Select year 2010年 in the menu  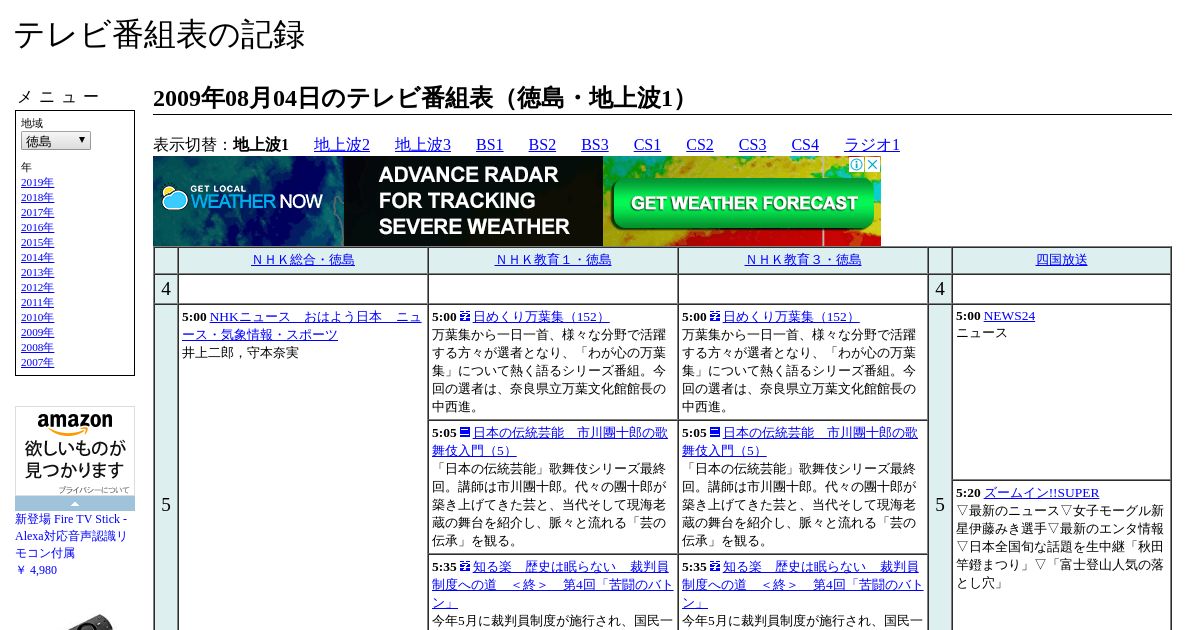[x=37, y=318]
